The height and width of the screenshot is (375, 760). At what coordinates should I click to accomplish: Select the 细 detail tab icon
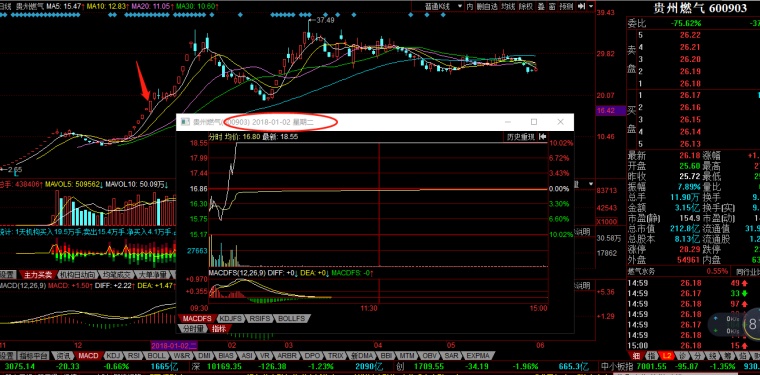(636, 356)
